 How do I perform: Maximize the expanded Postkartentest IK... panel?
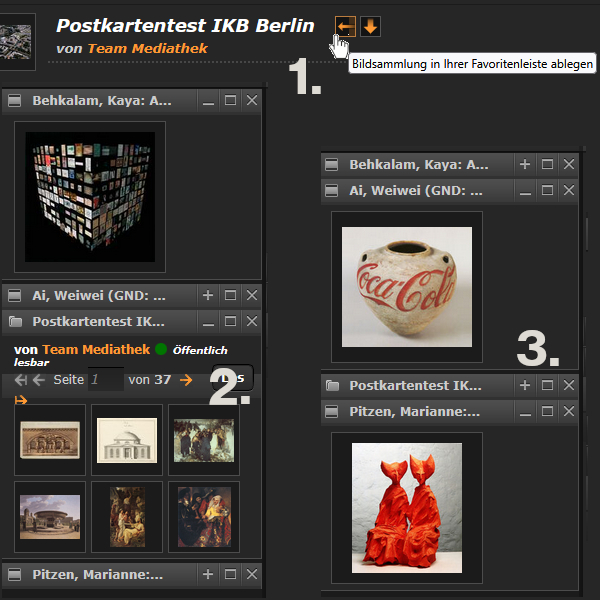(x=230, y=321)
